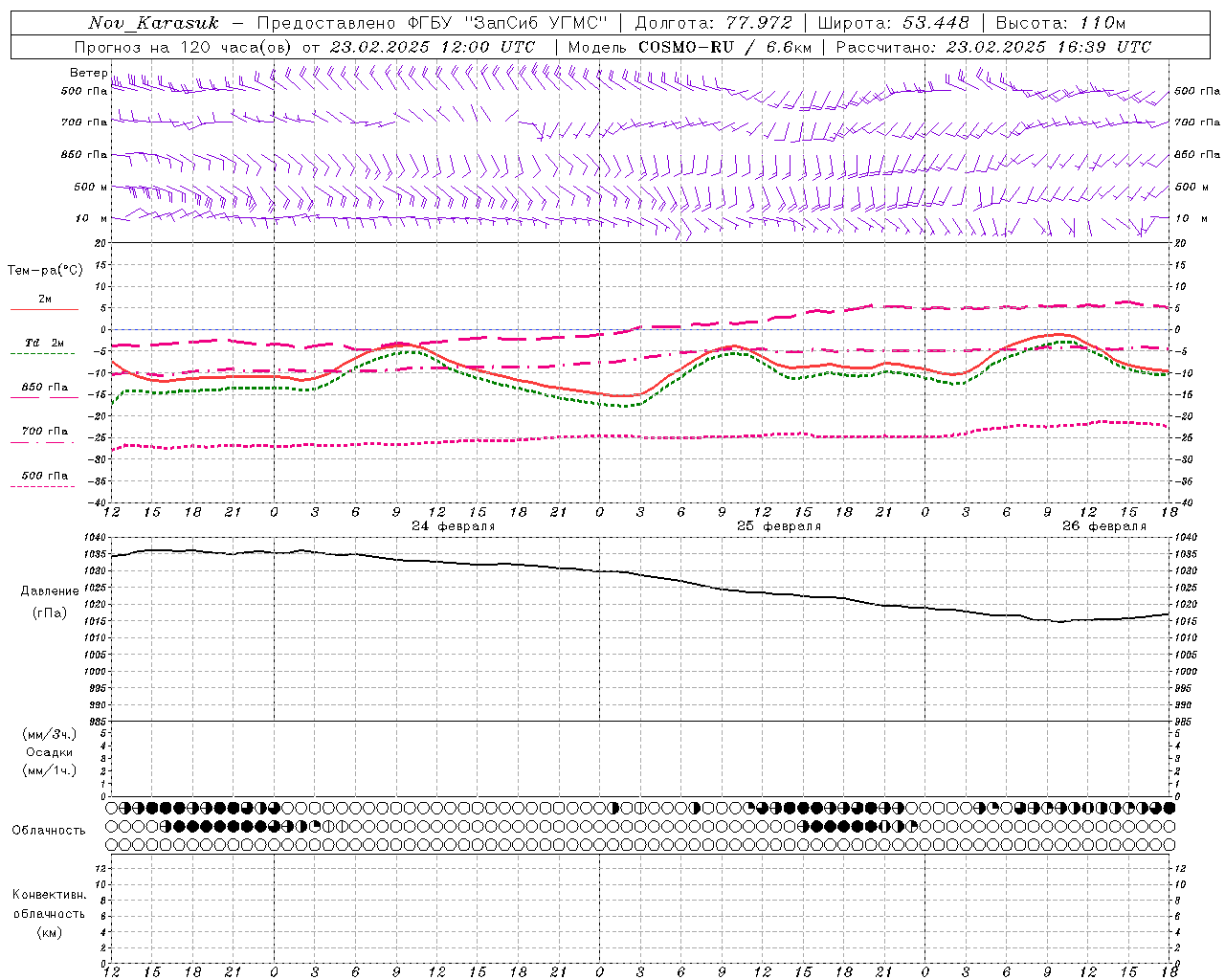Image resolution: width=1225 pixels, height=980 pixels.
Task: Click the 'Td 2м' dew point legend entry
Action: pyautogui.click(x=45, y=343)
